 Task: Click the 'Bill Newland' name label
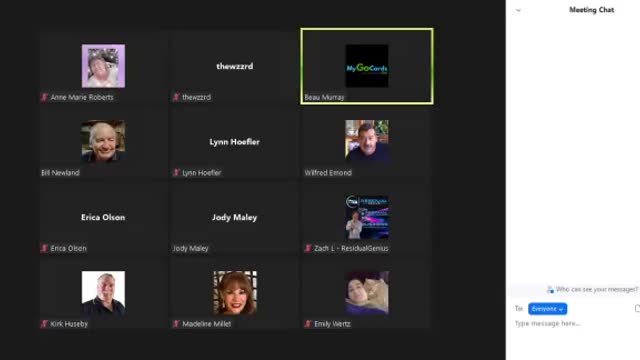[60, 173]
